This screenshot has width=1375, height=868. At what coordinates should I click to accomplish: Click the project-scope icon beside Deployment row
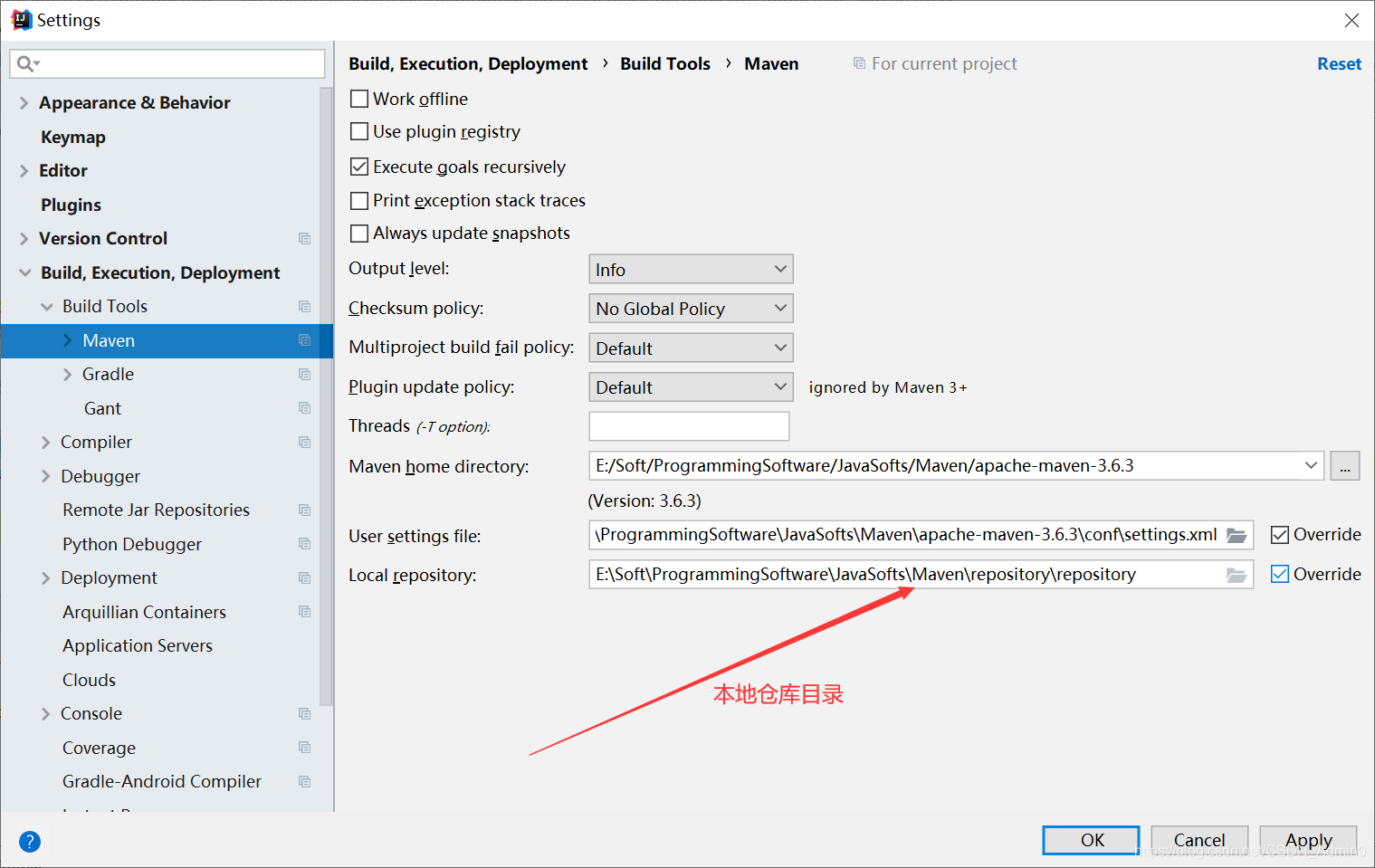(305, 578)
